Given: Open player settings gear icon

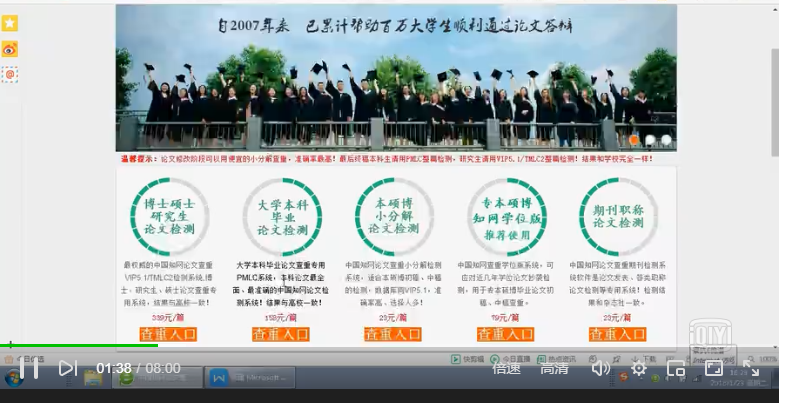Looking at the screenshot, I should pyautogui.click(x=638, y=369).
